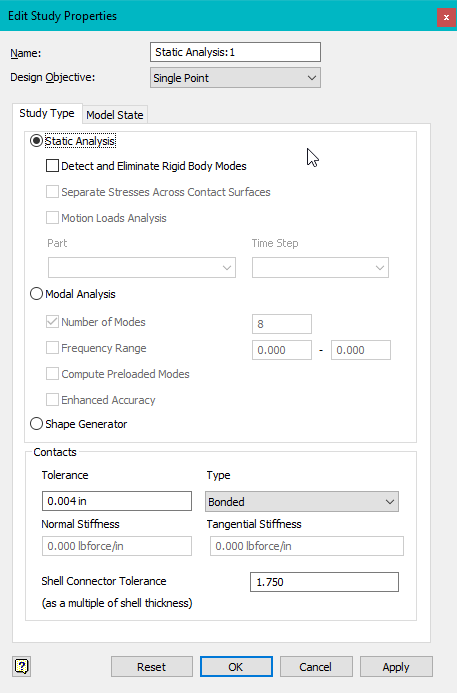Toggle Enhanced Accuracy checkbox

pos(52,400)
